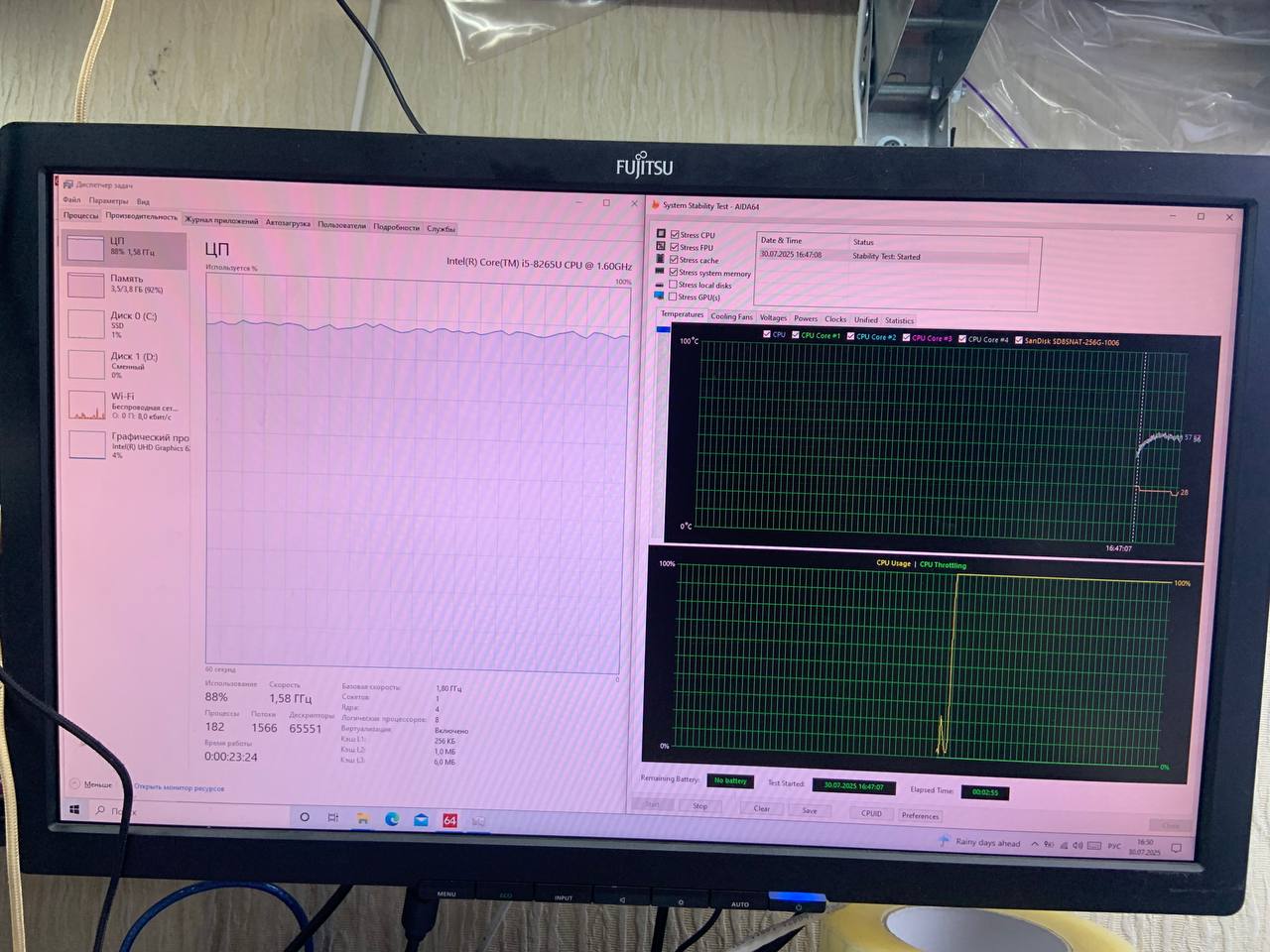The image size is (1270, 952).
Task: Enable the Stress GPU(s) checkbox
Action: coord(673,297)
